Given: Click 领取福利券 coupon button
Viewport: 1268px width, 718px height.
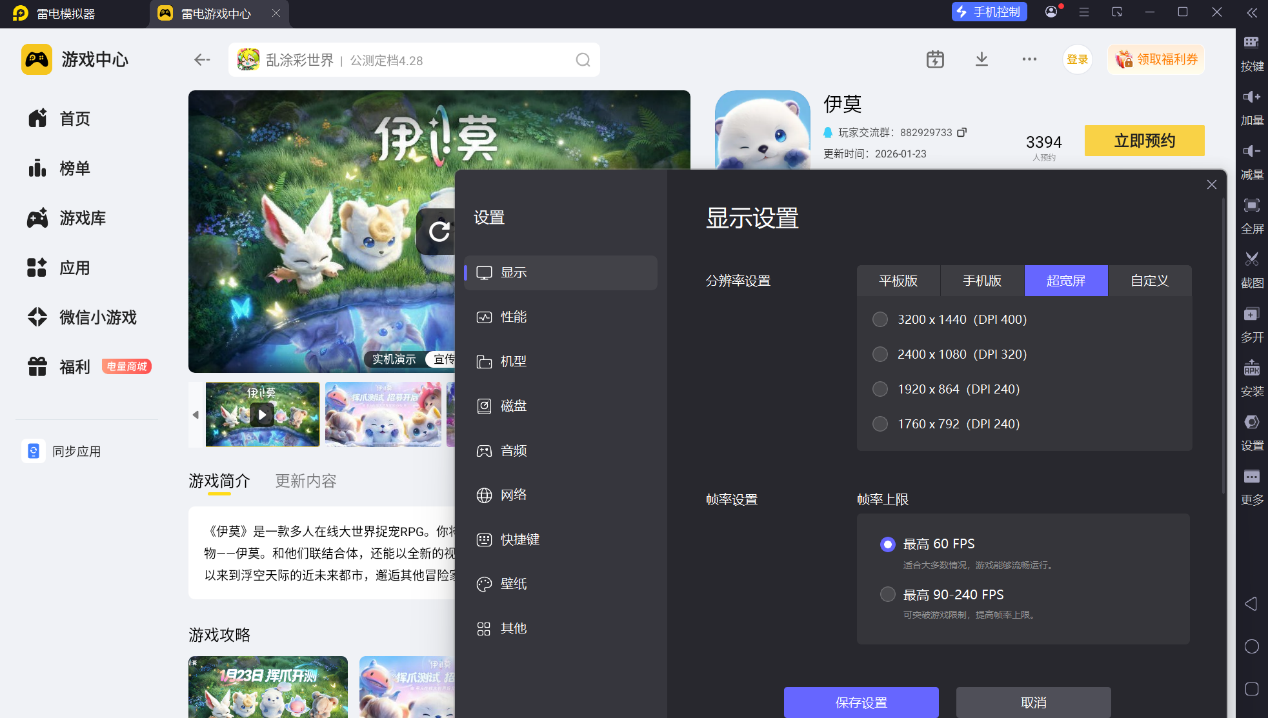Looking at the screenshot, I should [x=1156, y=59].
